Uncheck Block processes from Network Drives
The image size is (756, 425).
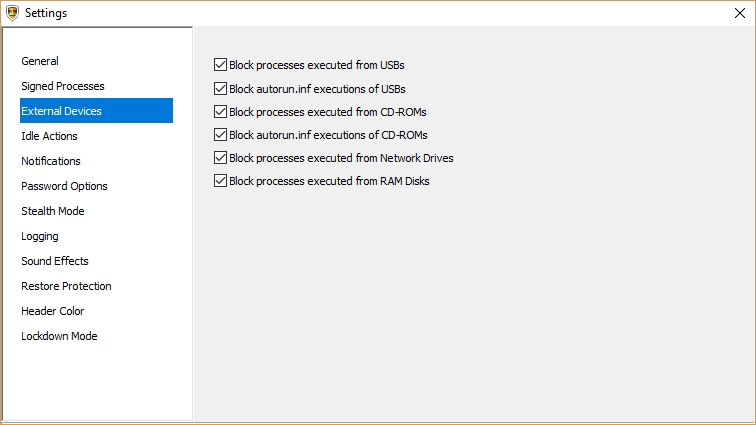(x=221, y=158)
